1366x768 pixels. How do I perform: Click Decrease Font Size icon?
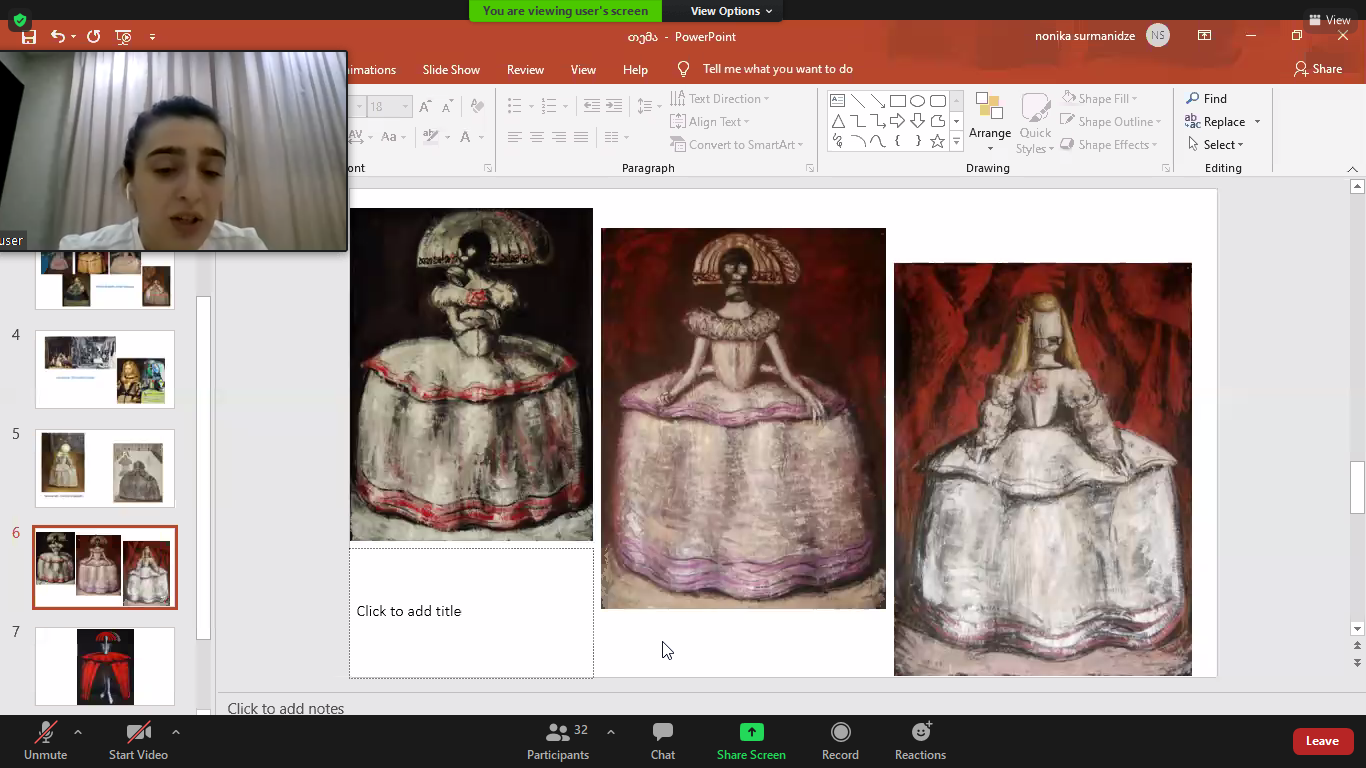446,106
